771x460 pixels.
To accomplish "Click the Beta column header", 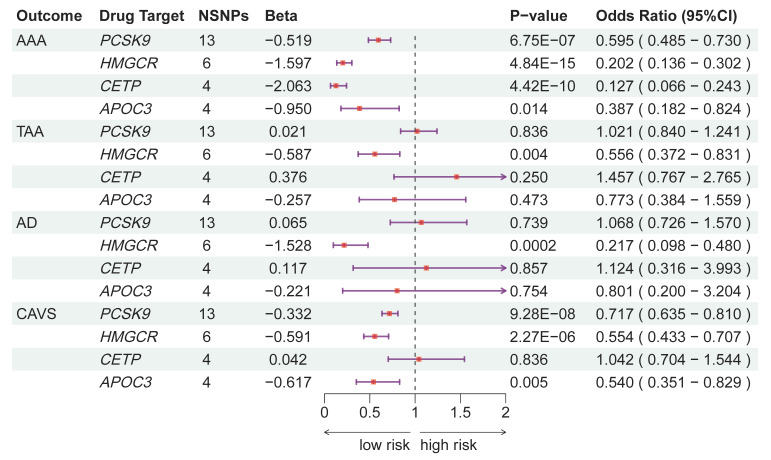I will (282, 18).
